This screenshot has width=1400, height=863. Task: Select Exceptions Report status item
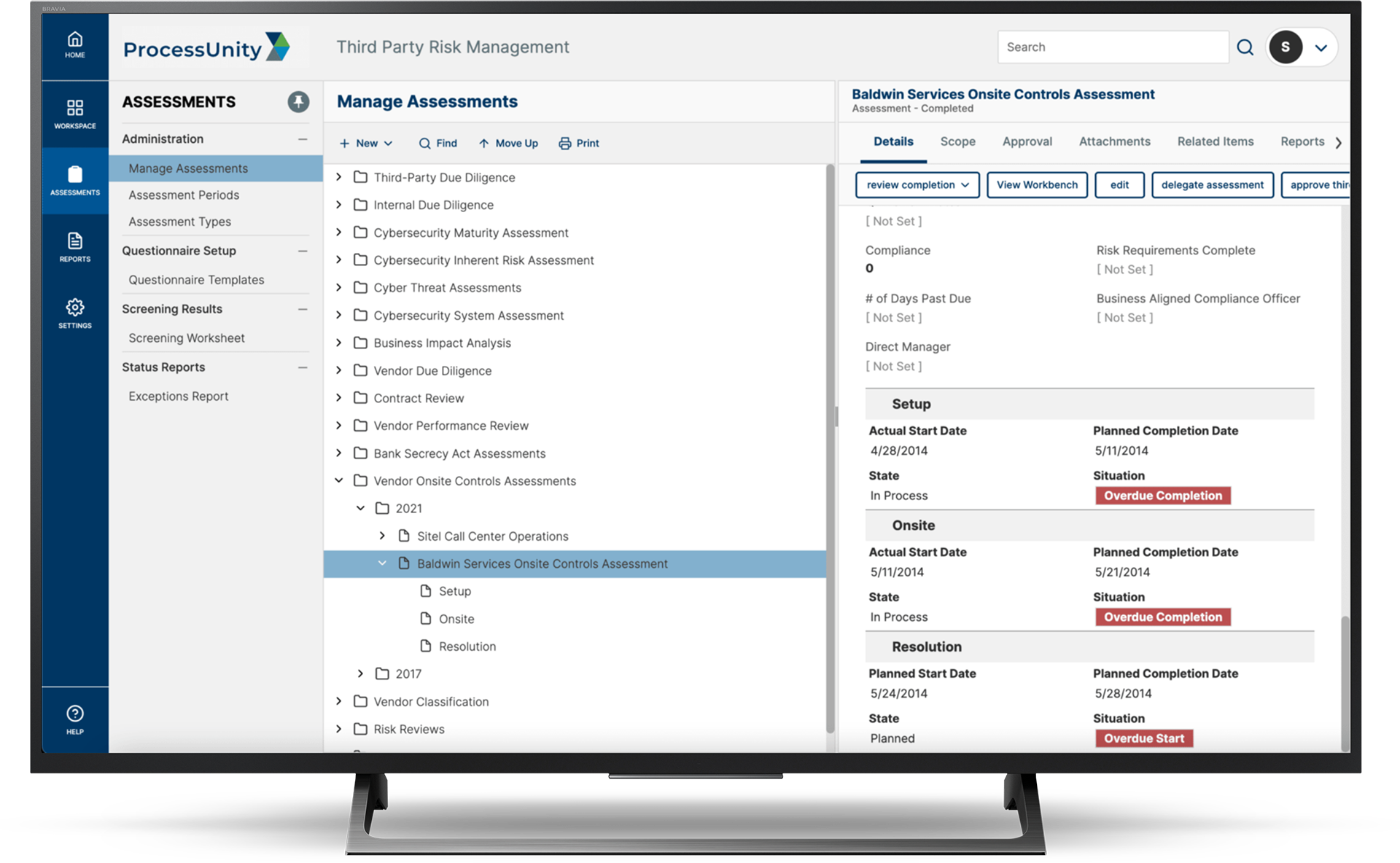179,395
